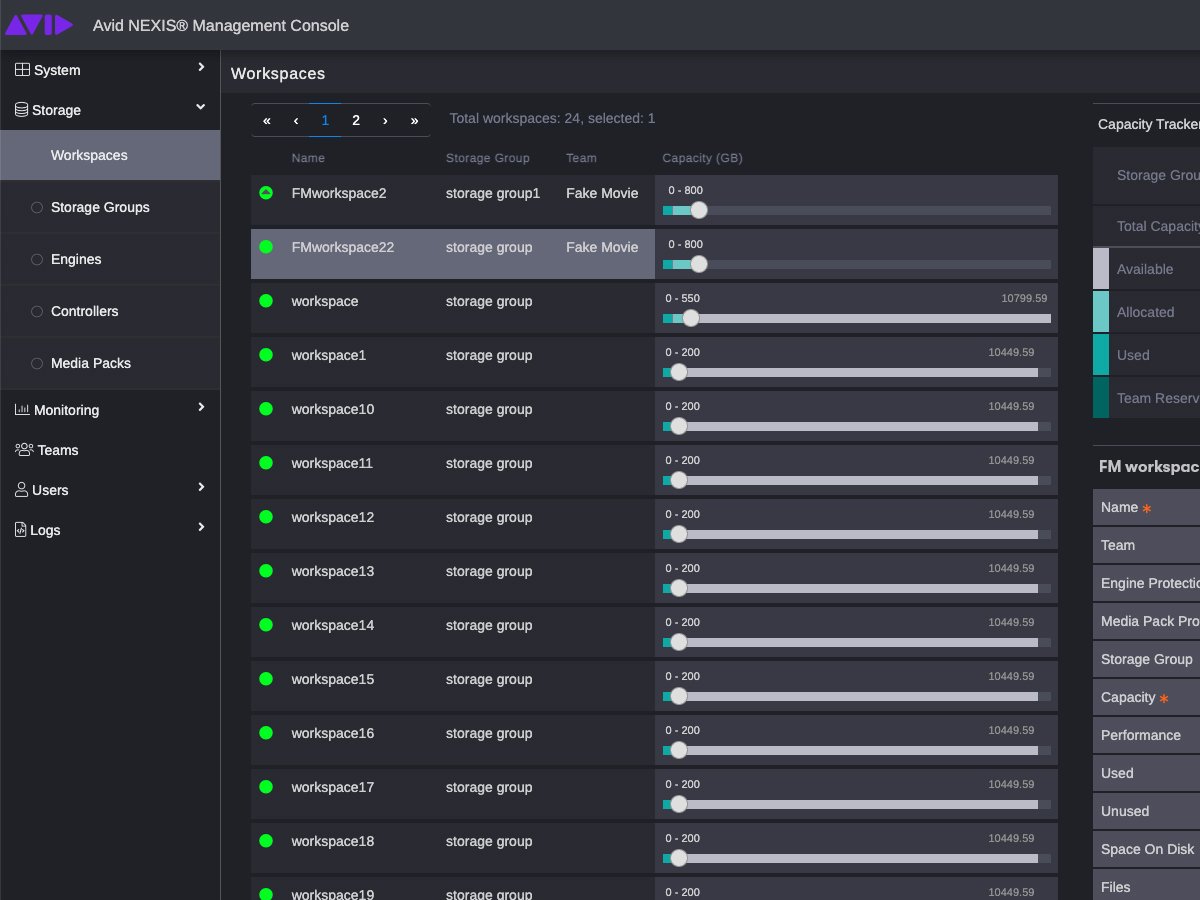Viewport: 1200px width, 900px height.
Task: Click the Avid logo in header
Action: click(x=39, y=25)
